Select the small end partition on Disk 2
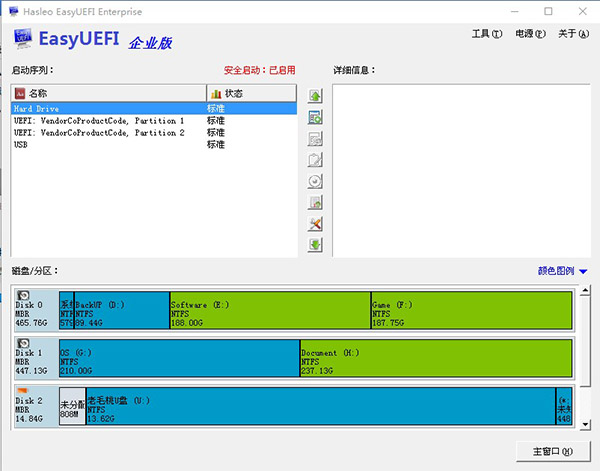This screenshot has width=600, height=471. tap(564, 406)
